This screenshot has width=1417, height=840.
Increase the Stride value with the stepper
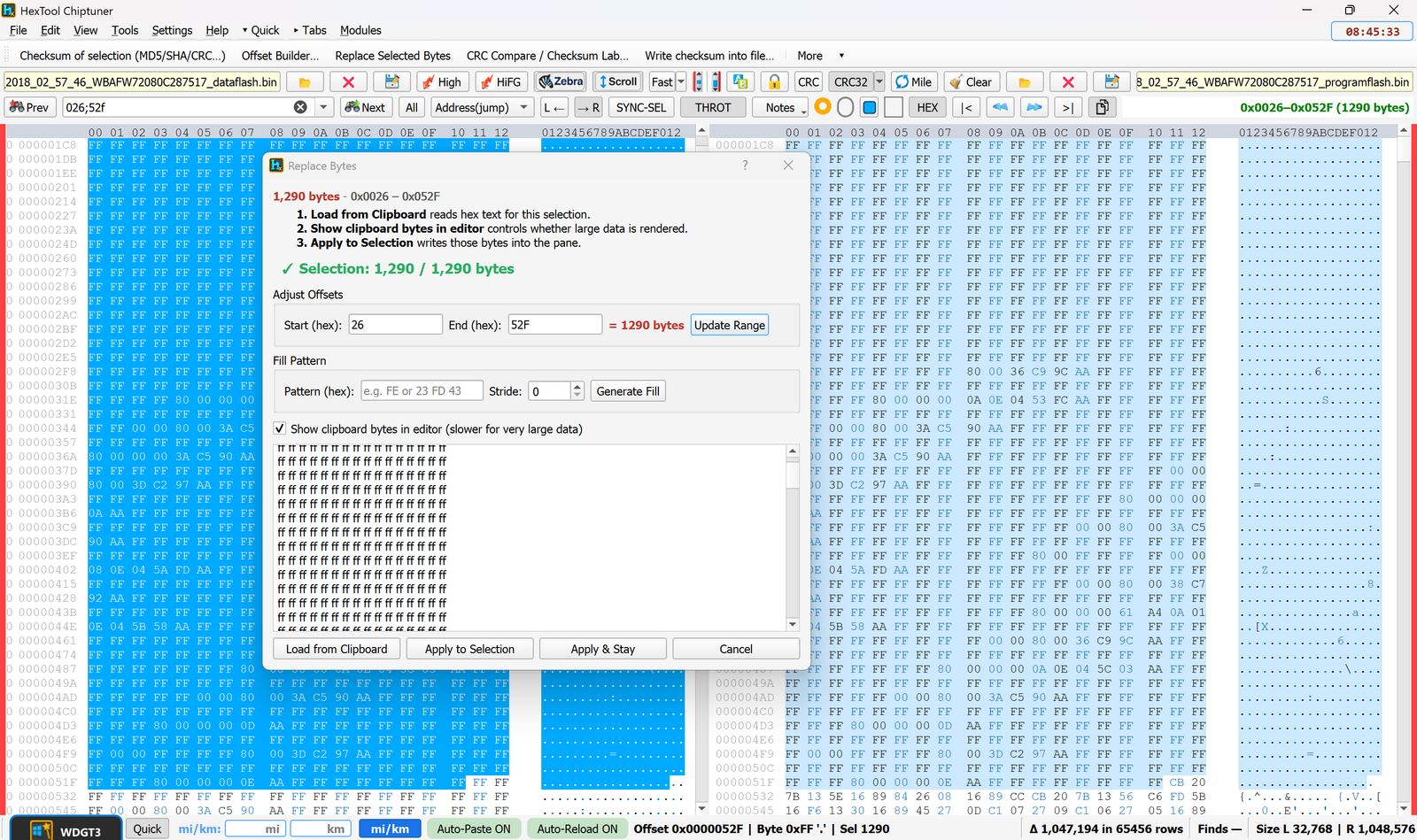(577, 385)
